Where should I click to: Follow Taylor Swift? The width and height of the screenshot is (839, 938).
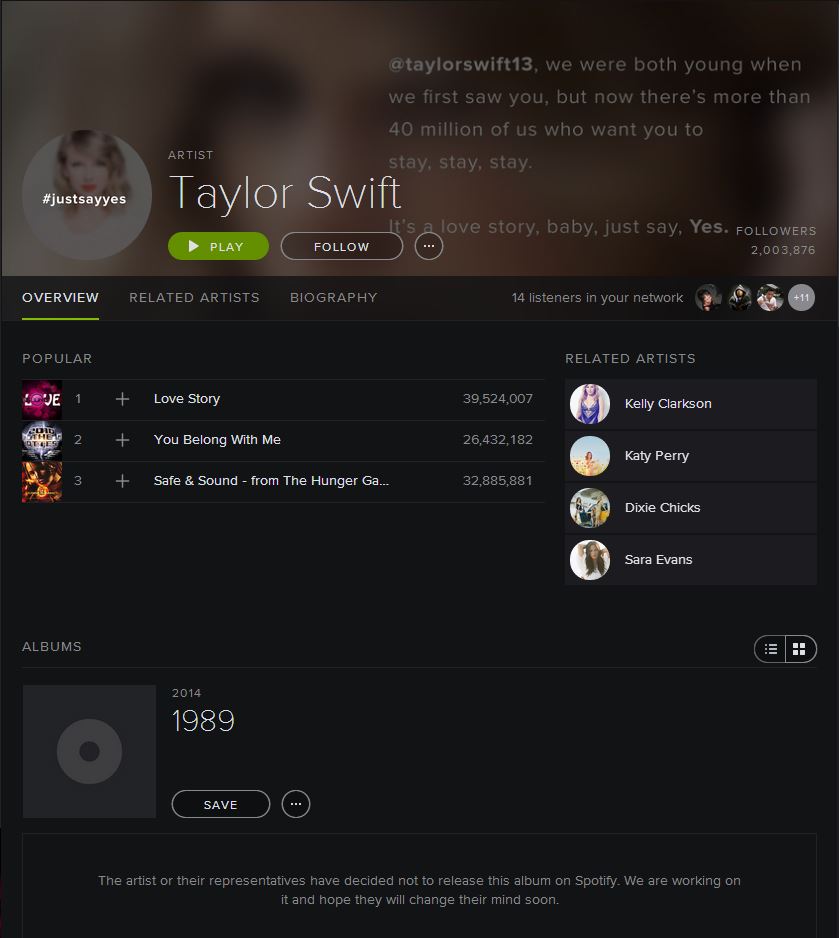point(341,246)
